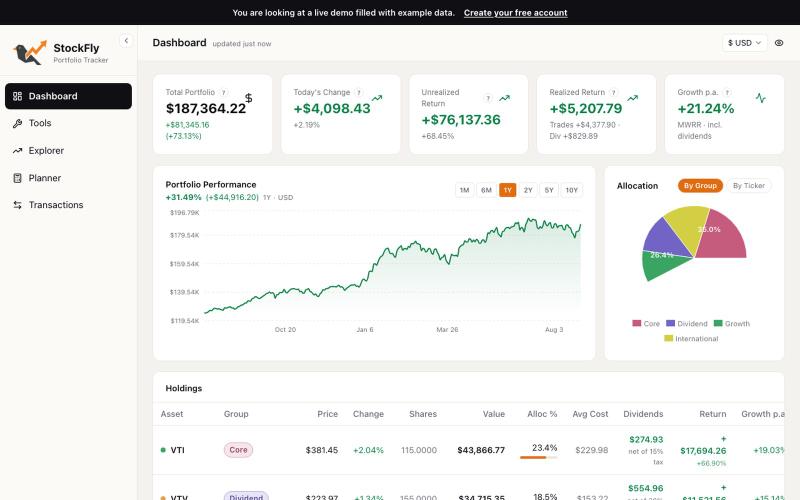Sort holdings by Price column header
The width and height of the screenshot is (800, 500).
click(x=327, y=414)
